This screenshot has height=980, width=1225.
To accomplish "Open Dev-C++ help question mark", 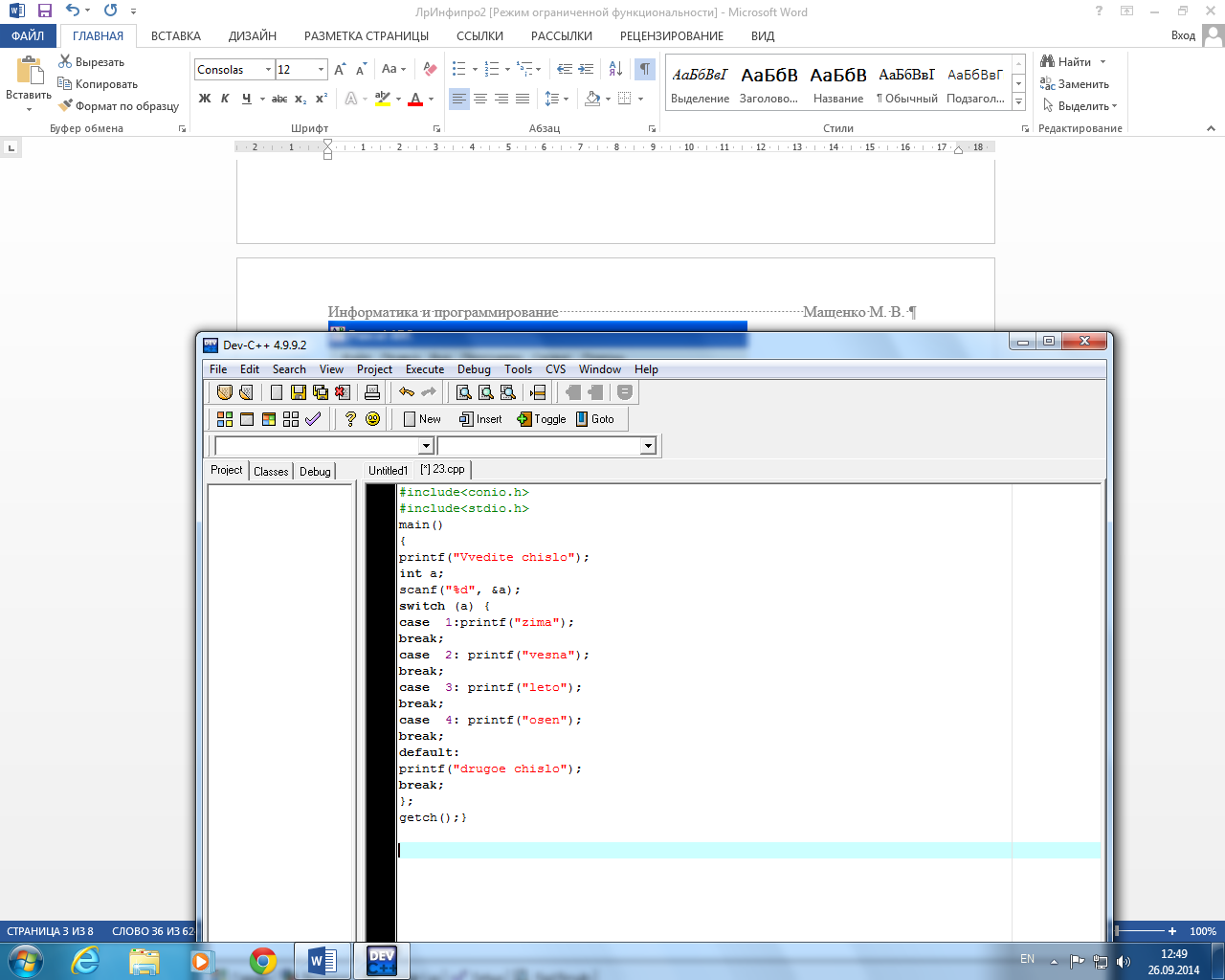I will (350, 419).
